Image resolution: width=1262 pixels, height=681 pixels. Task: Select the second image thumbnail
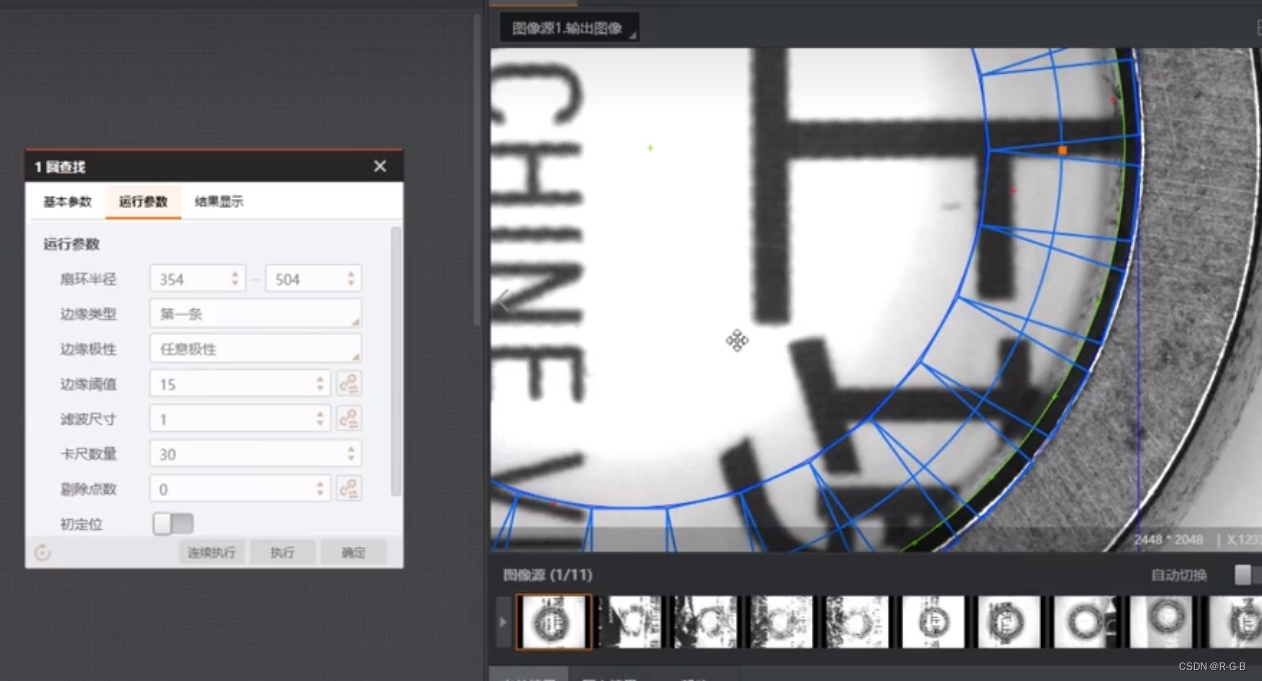coord(629,622)
